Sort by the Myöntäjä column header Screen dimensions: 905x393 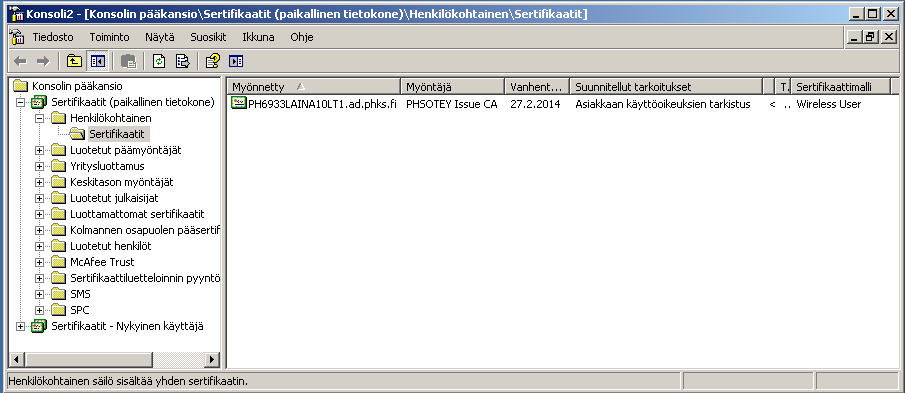452,87
